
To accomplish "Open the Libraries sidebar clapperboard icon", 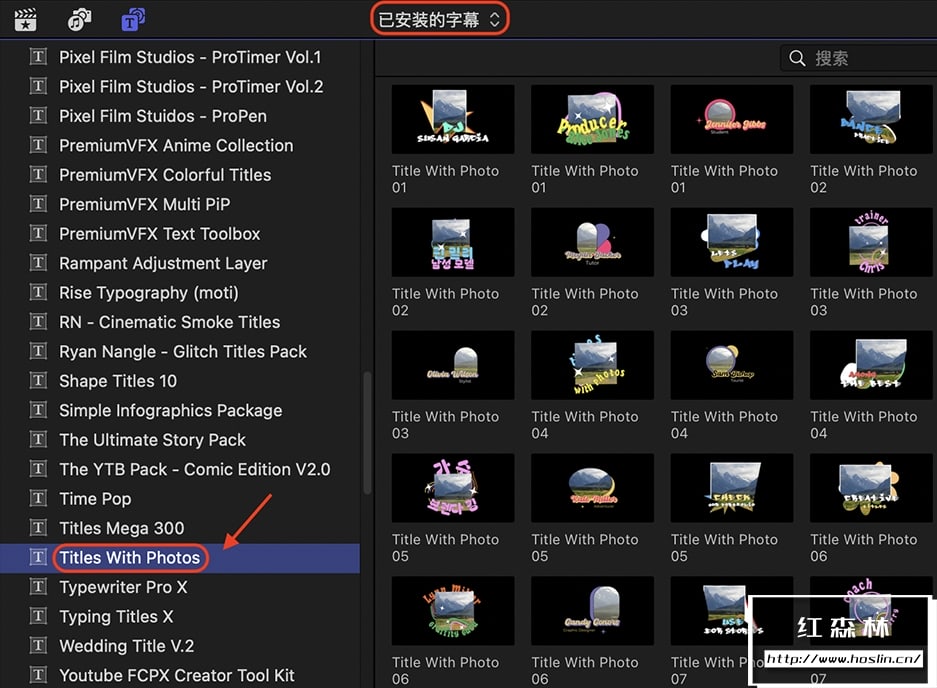I will click(x=25, y=20).
